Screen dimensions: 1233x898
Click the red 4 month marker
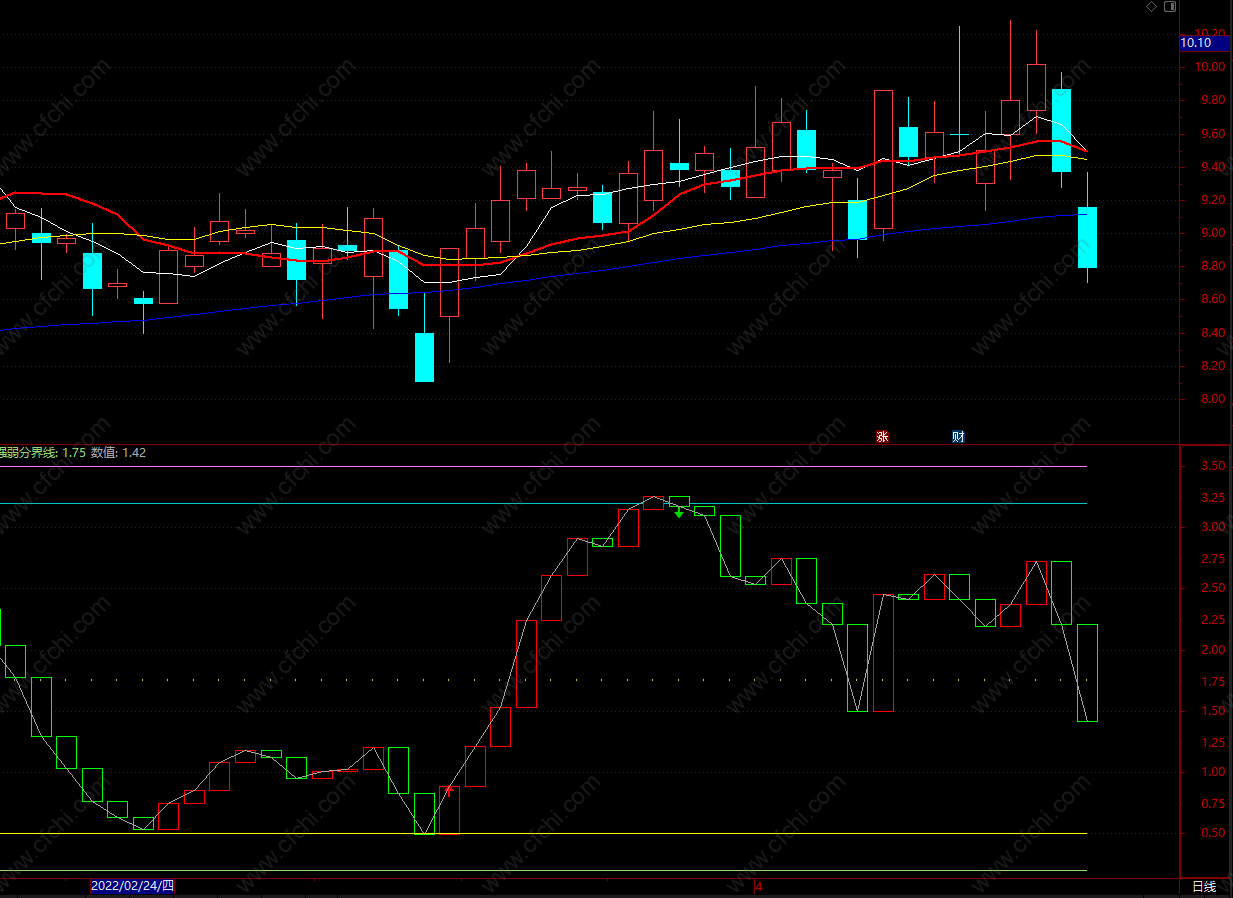758,886
